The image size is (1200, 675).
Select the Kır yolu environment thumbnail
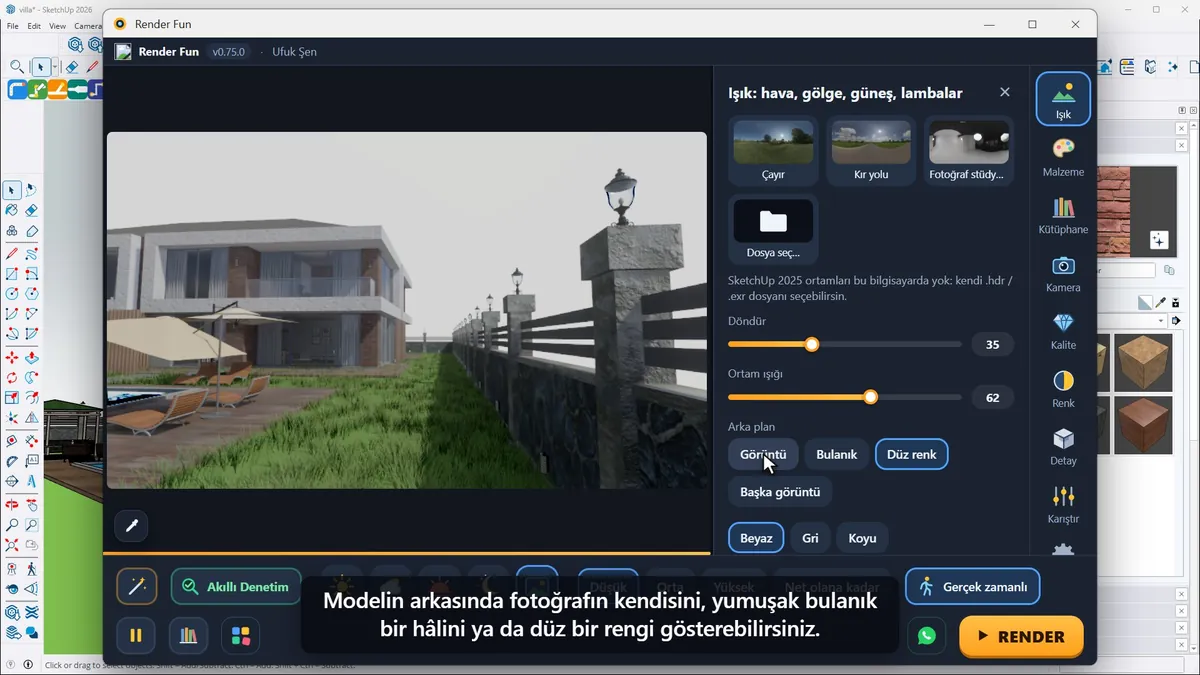tap(871, 151)
